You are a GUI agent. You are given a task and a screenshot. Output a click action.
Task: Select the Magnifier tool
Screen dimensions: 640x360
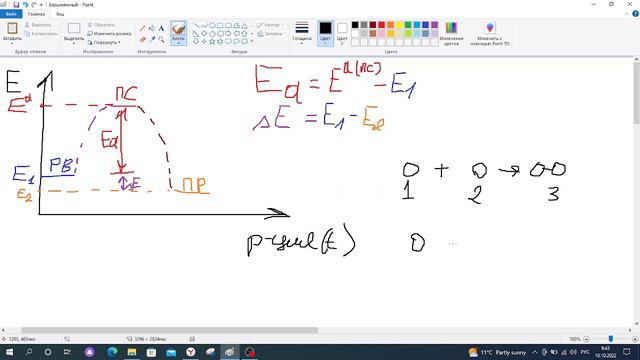pyautogui.click(x=161, y=40)
